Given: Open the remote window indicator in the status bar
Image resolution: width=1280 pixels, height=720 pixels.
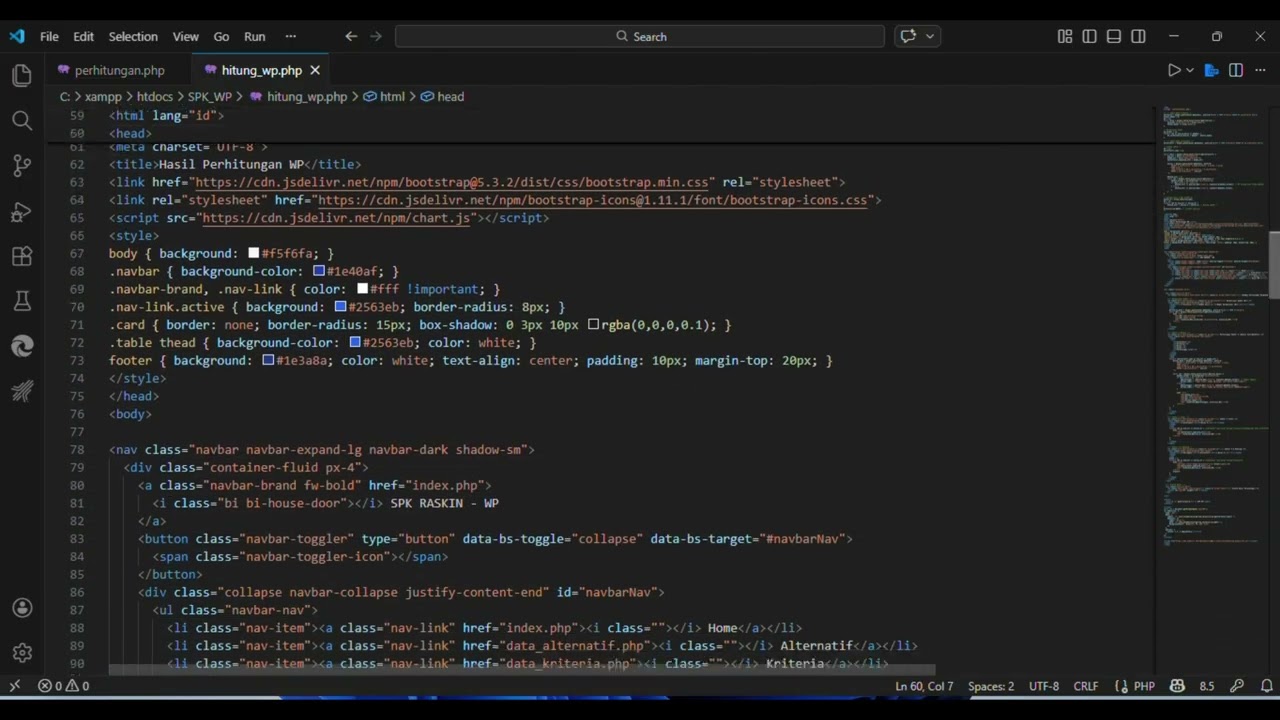Looking at the screenshot, I should [14, 686].
